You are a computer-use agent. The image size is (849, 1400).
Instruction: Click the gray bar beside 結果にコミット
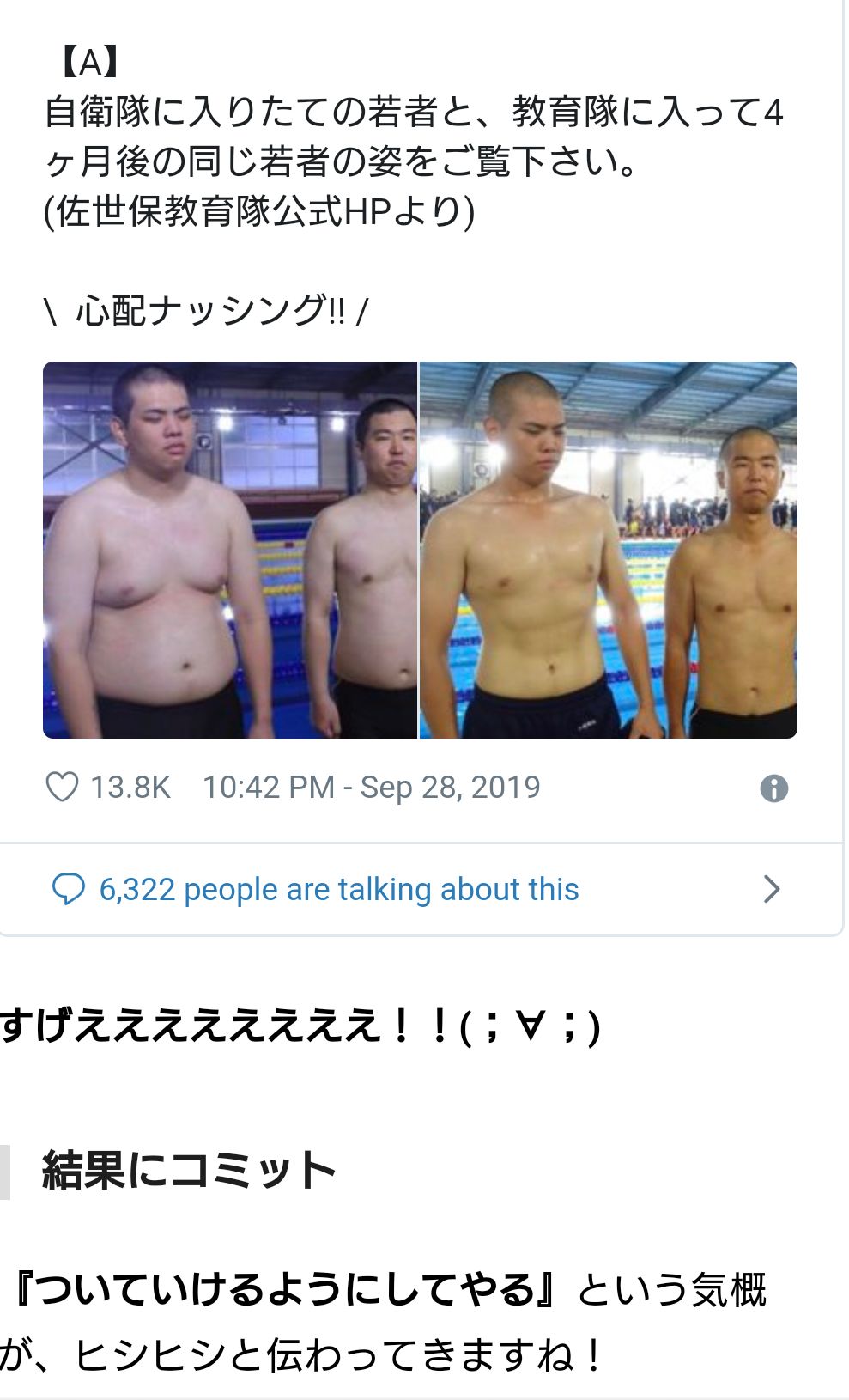5,1172
